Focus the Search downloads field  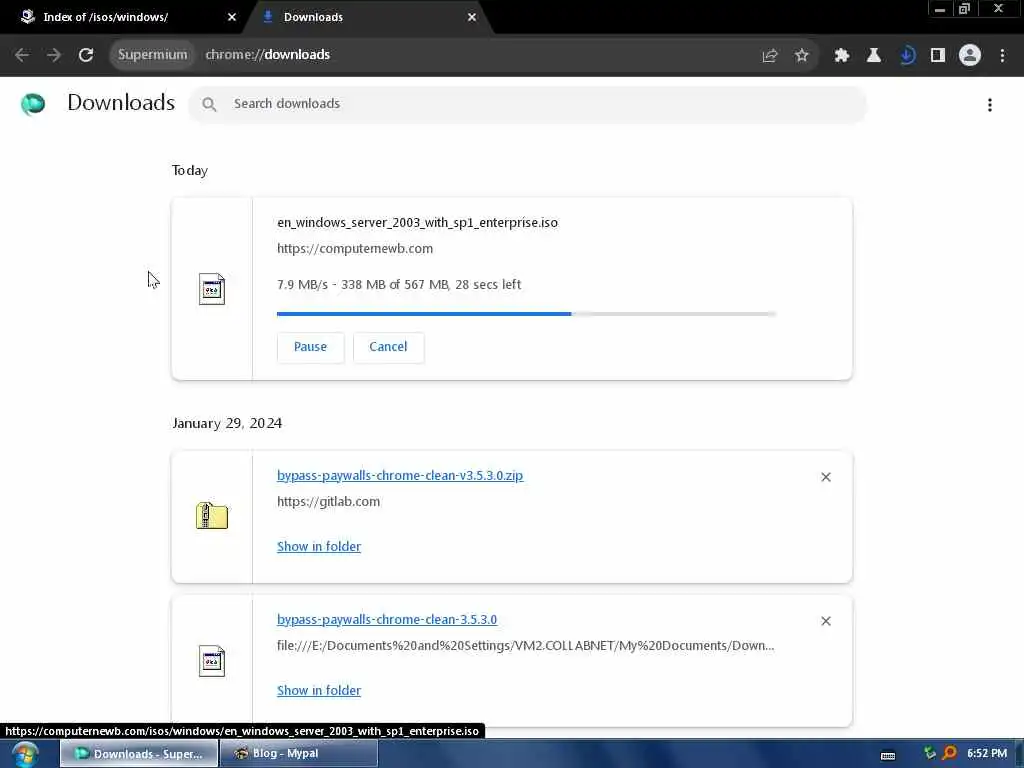(528, 104)
